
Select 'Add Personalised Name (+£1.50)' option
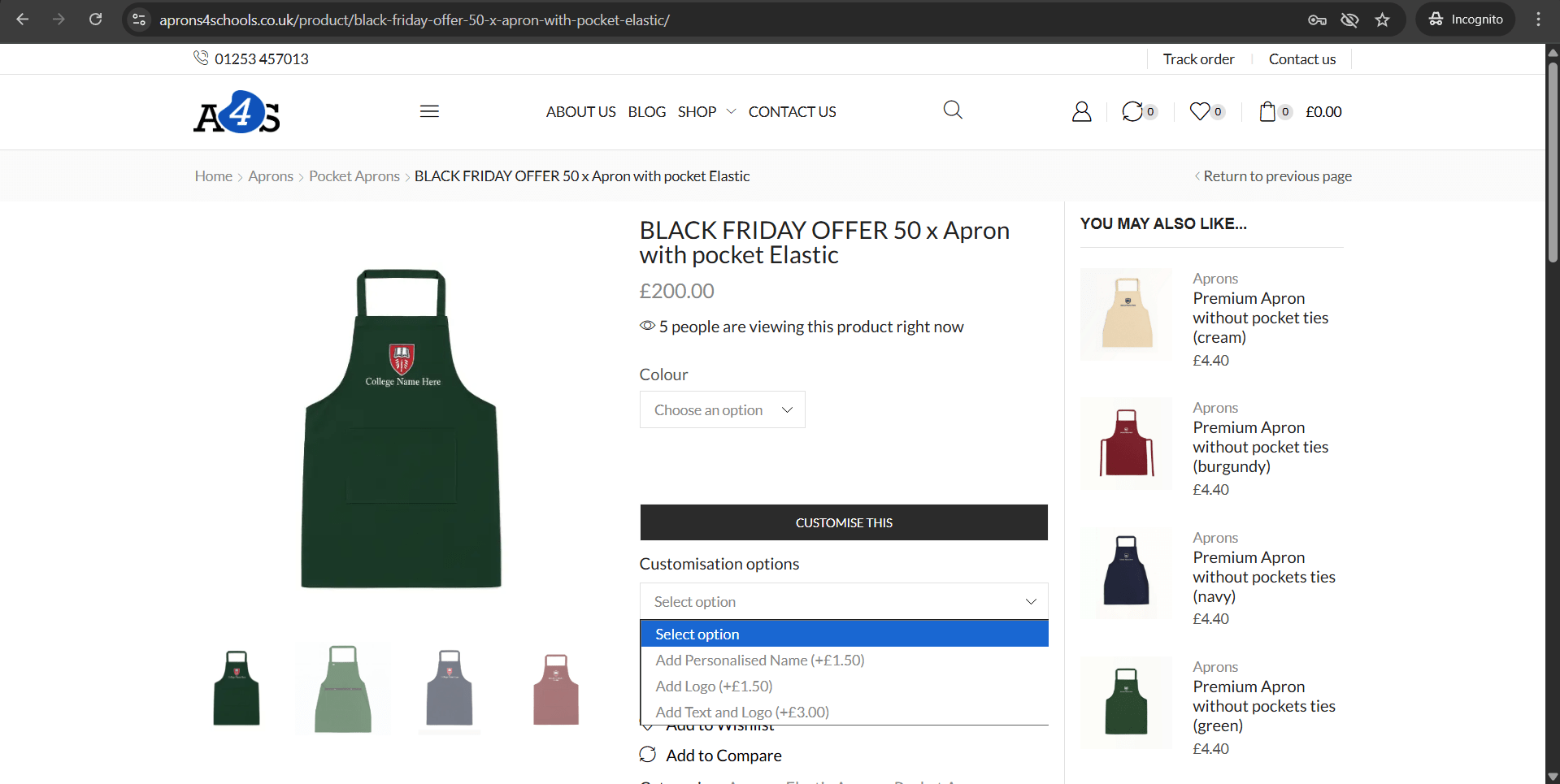(759, 661)
